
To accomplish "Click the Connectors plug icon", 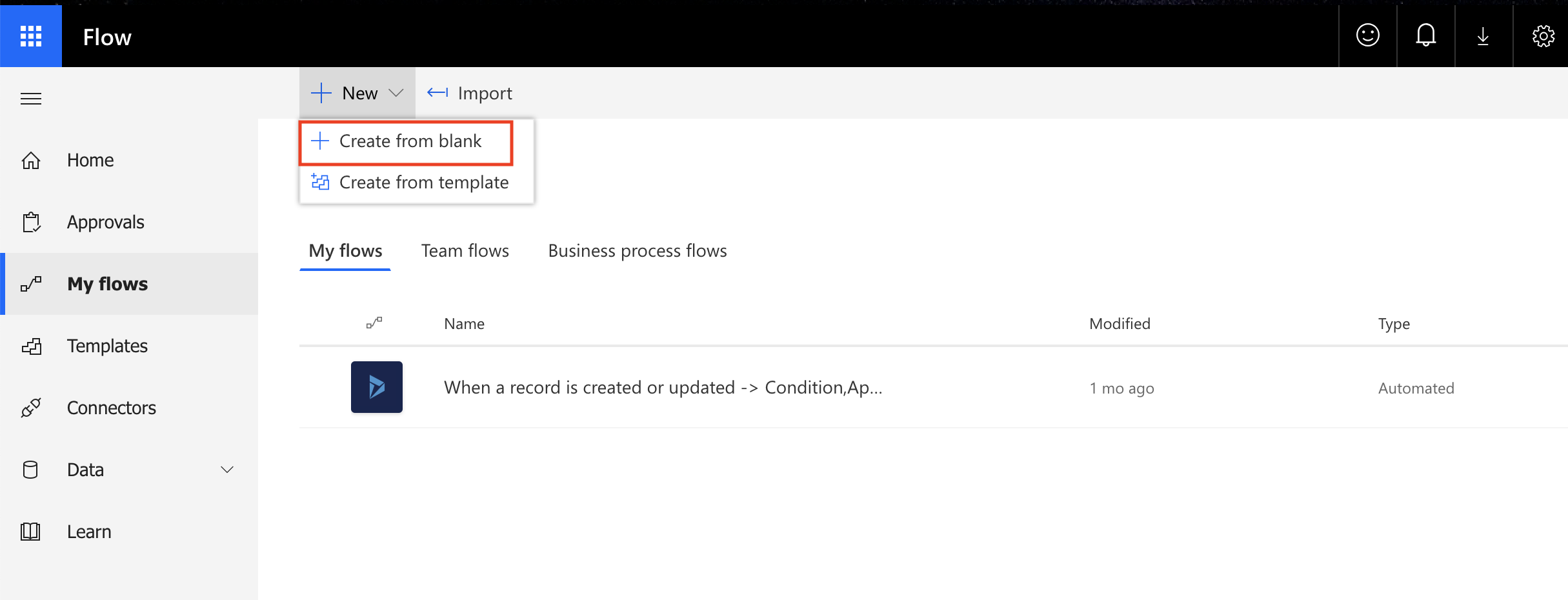I will [x=31, y=408].
